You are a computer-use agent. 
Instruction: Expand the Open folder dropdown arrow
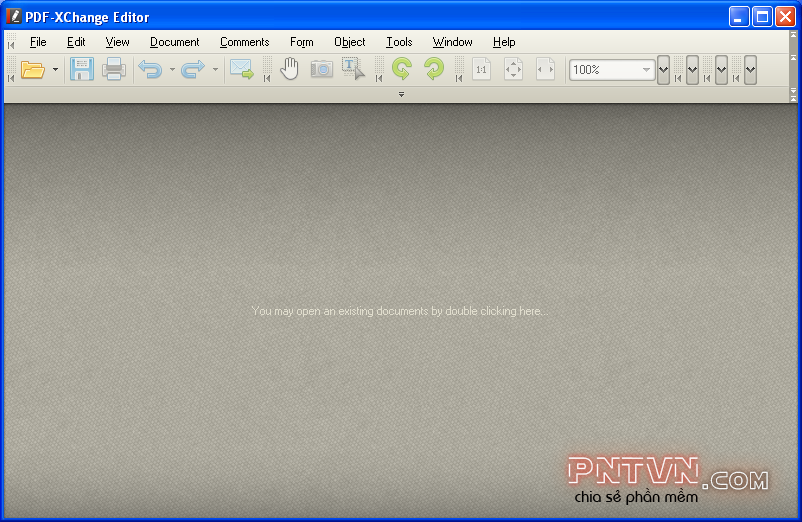(x=55, y=69)
